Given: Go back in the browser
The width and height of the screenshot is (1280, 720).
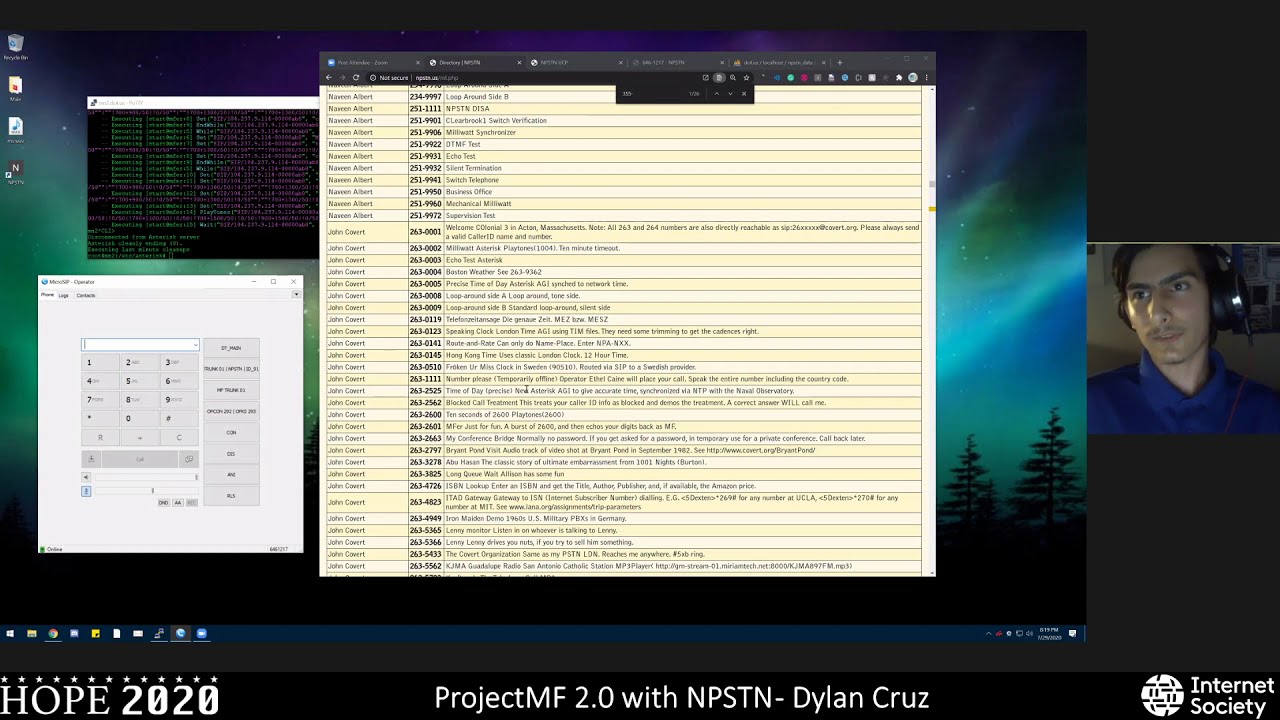Looking at the screenshot, I should [x=329, y=77].
